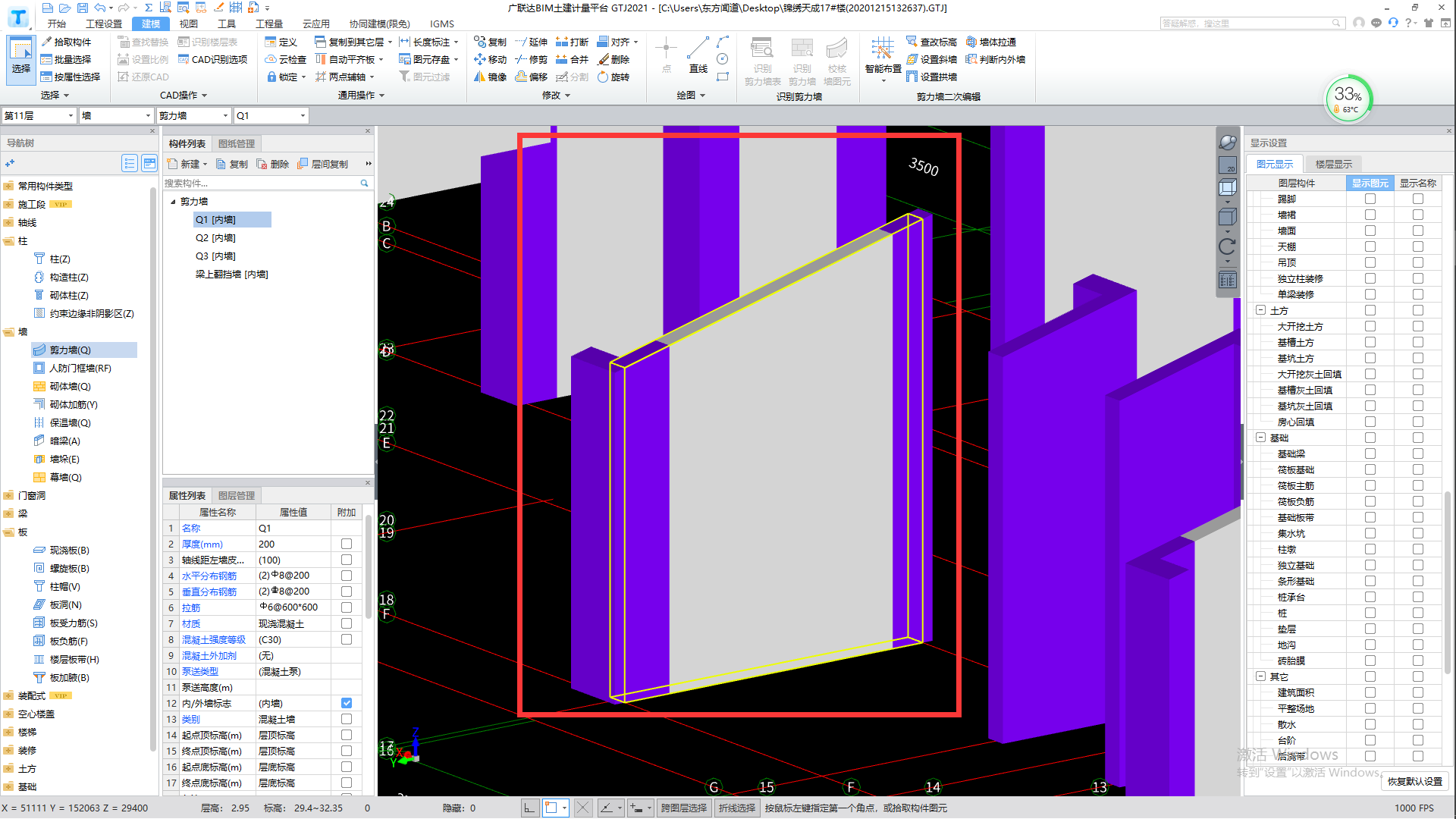The height and width of the screenshot is (819, 1456).
Task: Enable 显示图元 for 集水坑
Action: pos(1370,533)
